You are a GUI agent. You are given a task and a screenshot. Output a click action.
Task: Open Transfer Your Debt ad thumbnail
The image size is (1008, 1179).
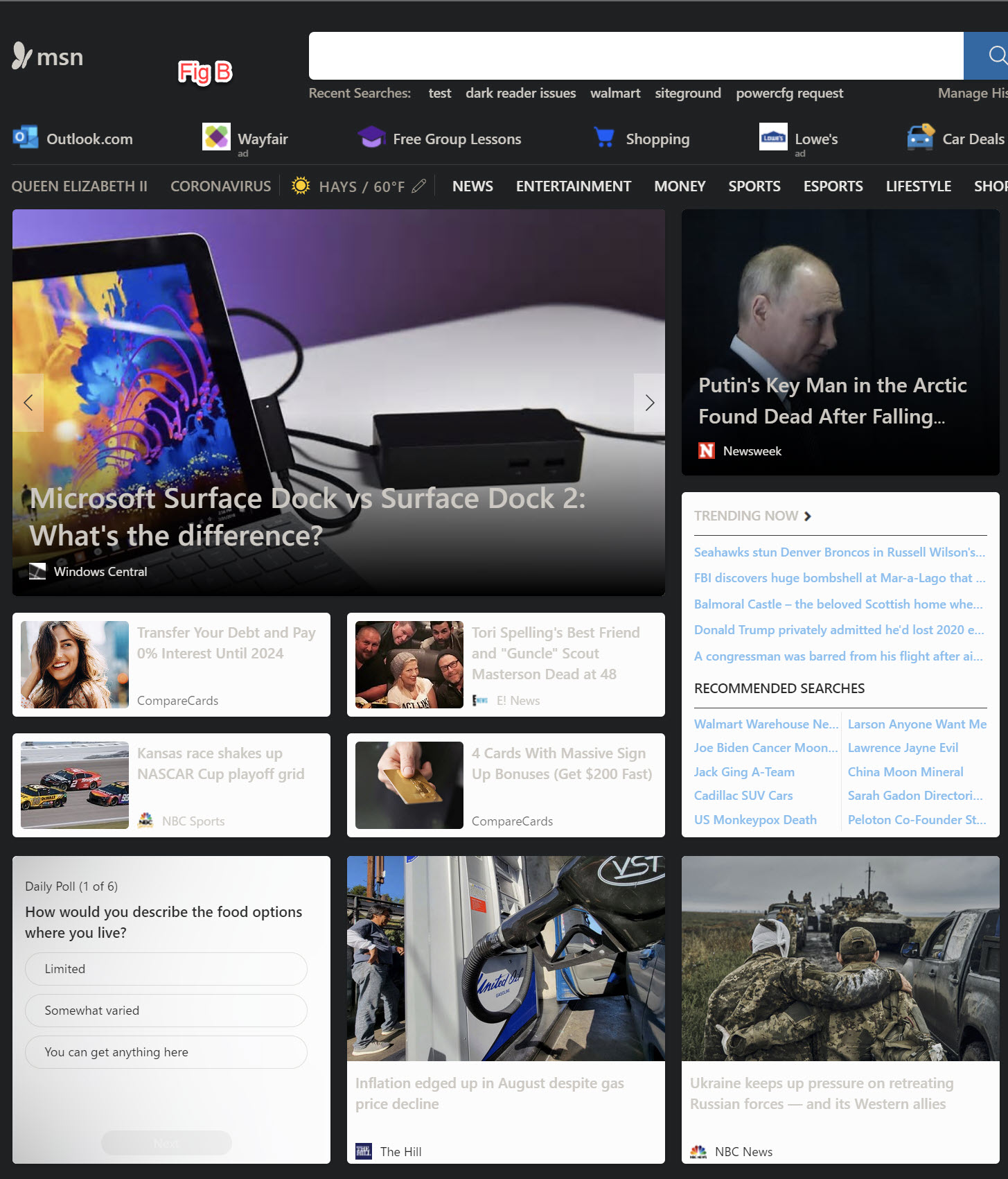75,665
